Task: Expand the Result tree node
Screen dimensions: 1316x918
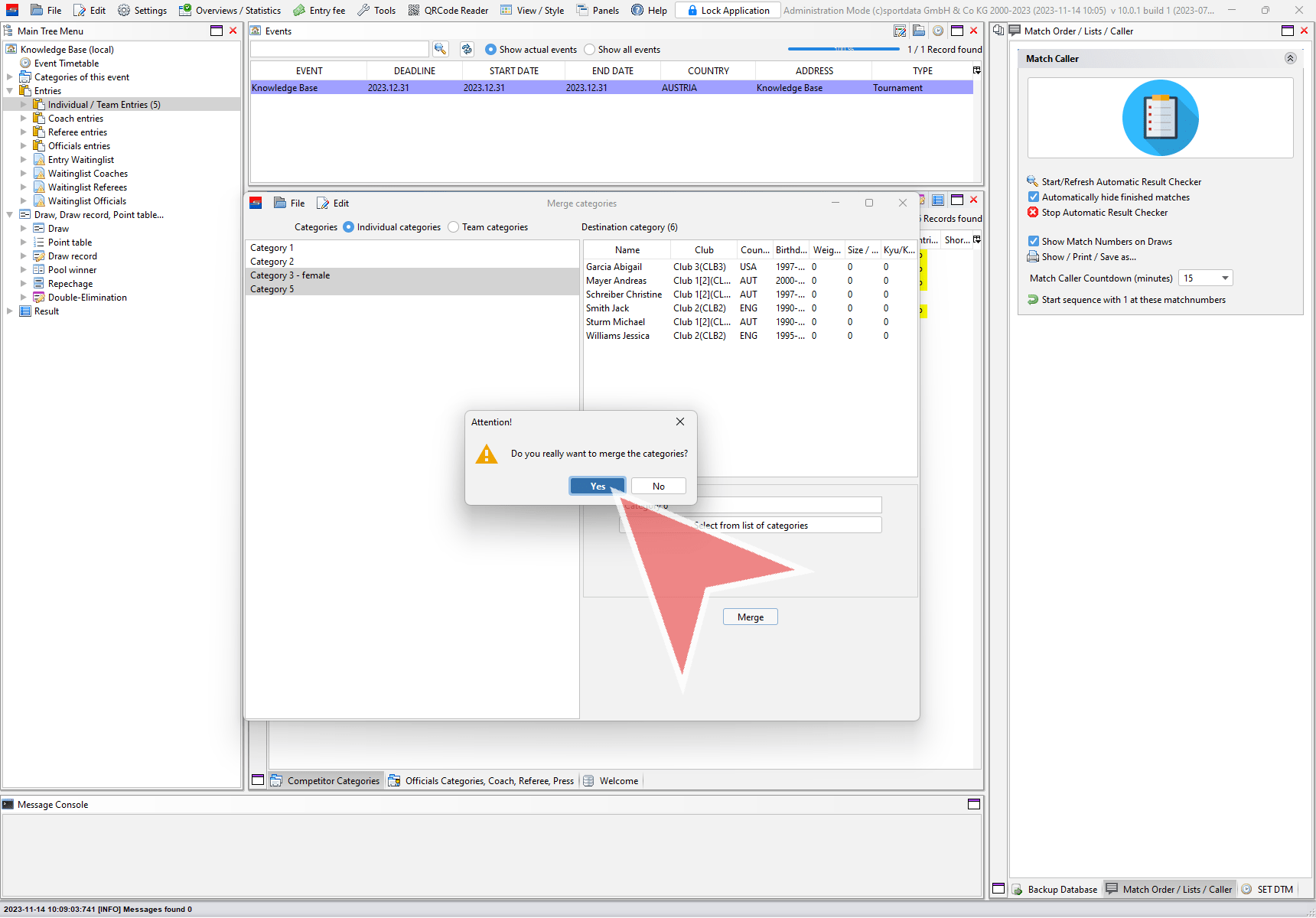Action: 10,311
